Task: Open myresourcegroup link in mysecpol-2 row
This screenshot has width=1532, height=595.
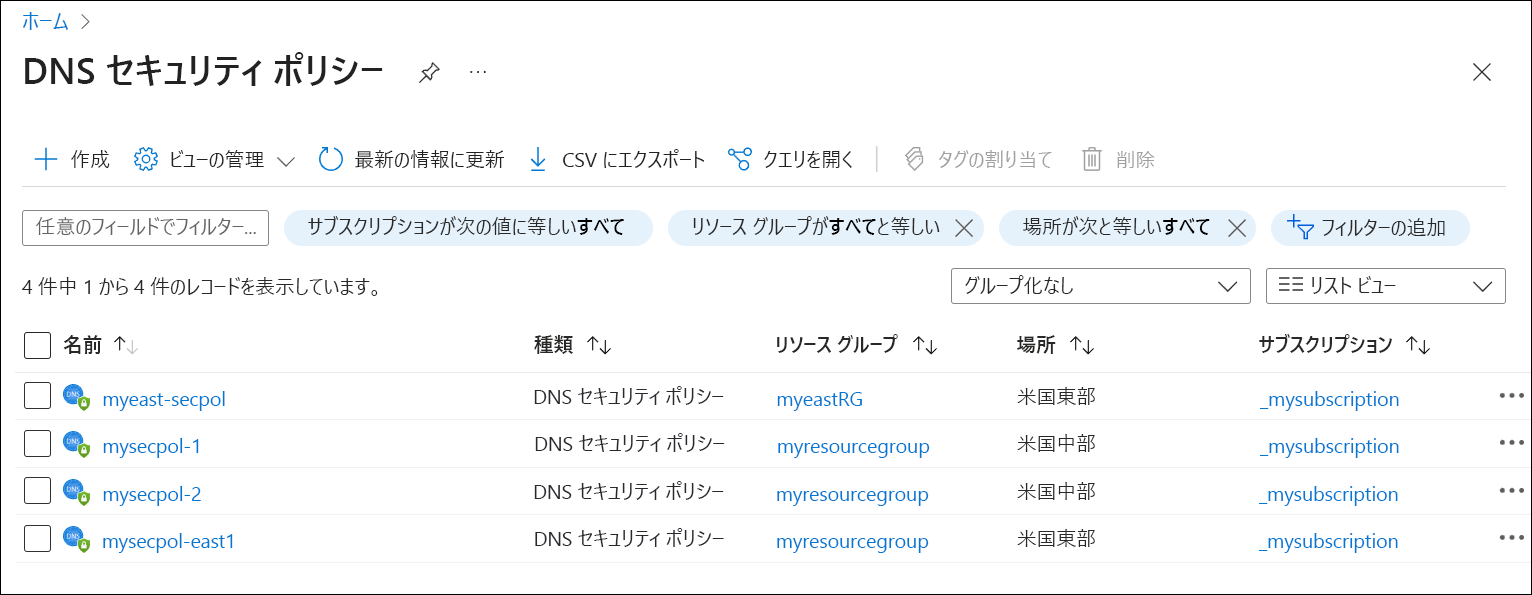Action: point(853,494)
